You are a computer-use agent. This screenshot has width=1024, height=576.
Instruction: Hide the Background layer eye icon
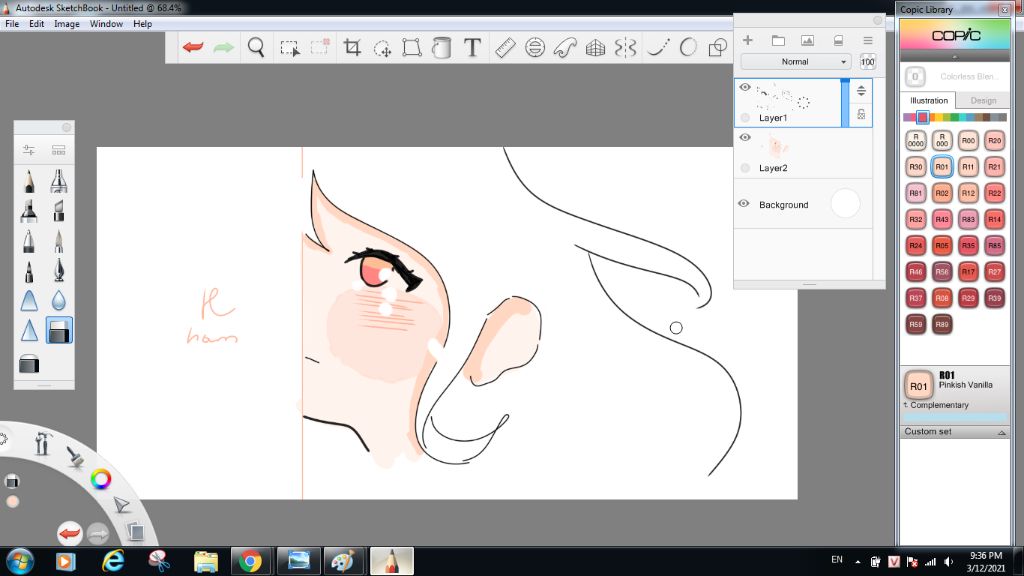[x=744, y=203]
